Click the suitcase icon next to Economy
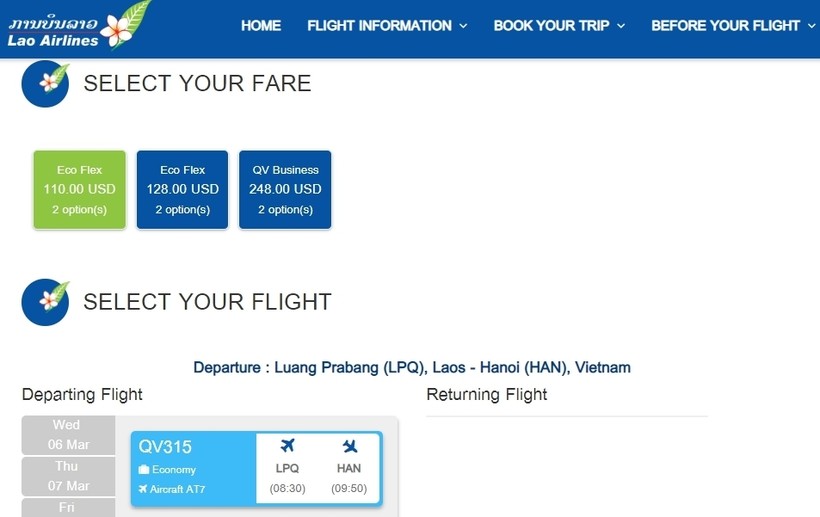 tap(144, 470)
